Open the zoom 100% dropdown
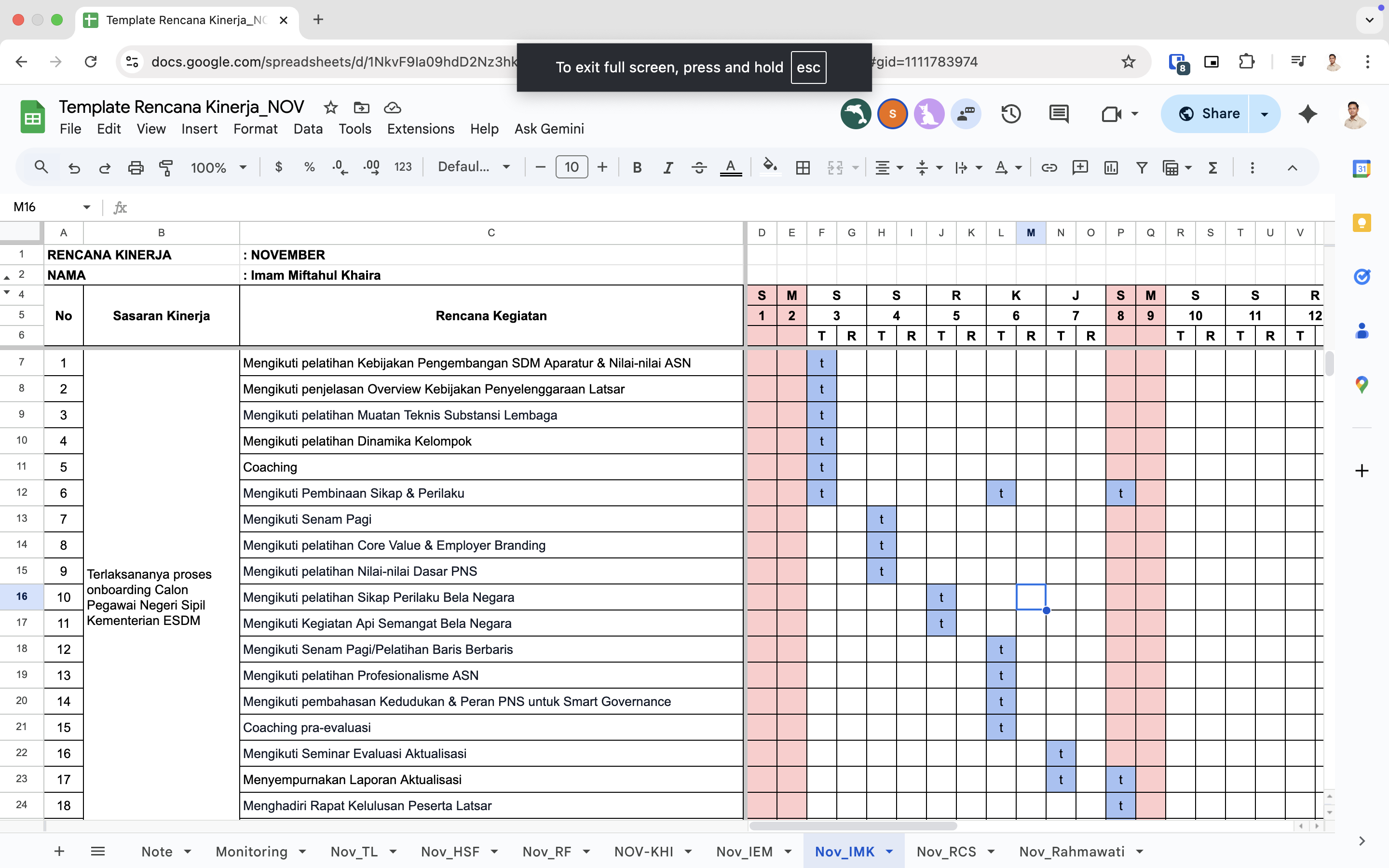Image resolution: width=1389 pixels, height=868 pixels. (x=218, y=168)
